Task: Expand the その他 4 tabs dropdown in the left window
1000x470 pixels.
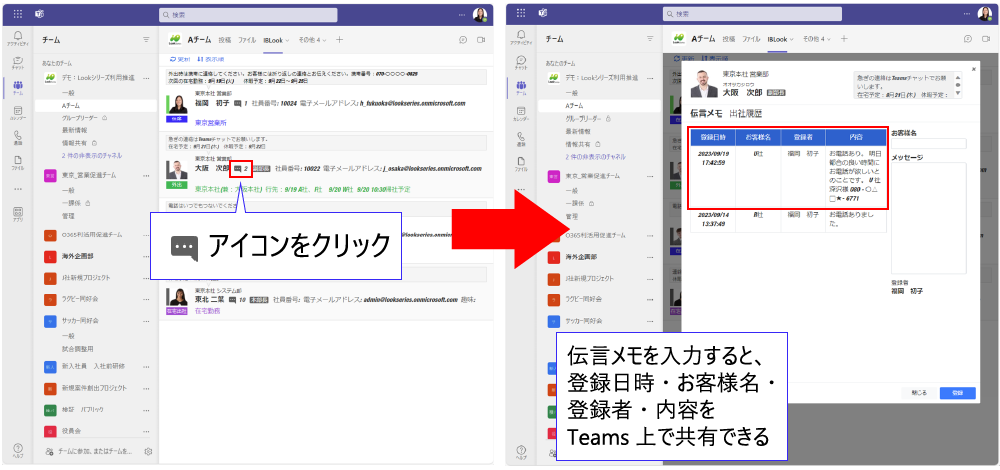Action: pos(324,39)
